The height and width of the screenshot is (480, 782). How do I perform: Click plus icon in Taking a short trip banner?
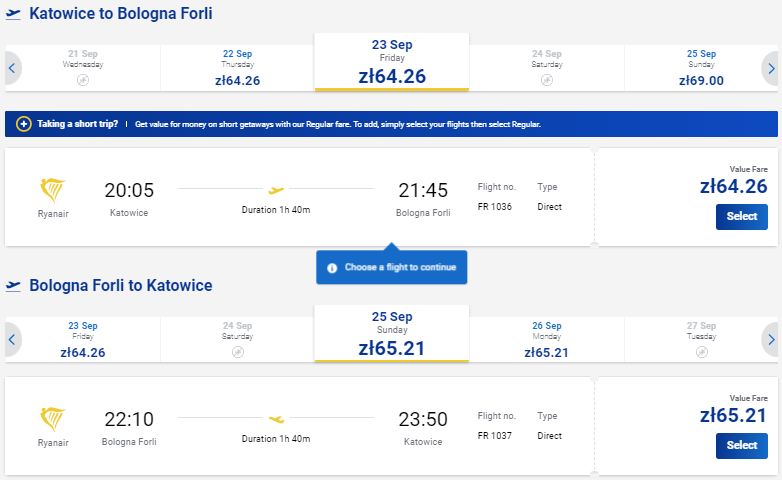tap(23, 124)
